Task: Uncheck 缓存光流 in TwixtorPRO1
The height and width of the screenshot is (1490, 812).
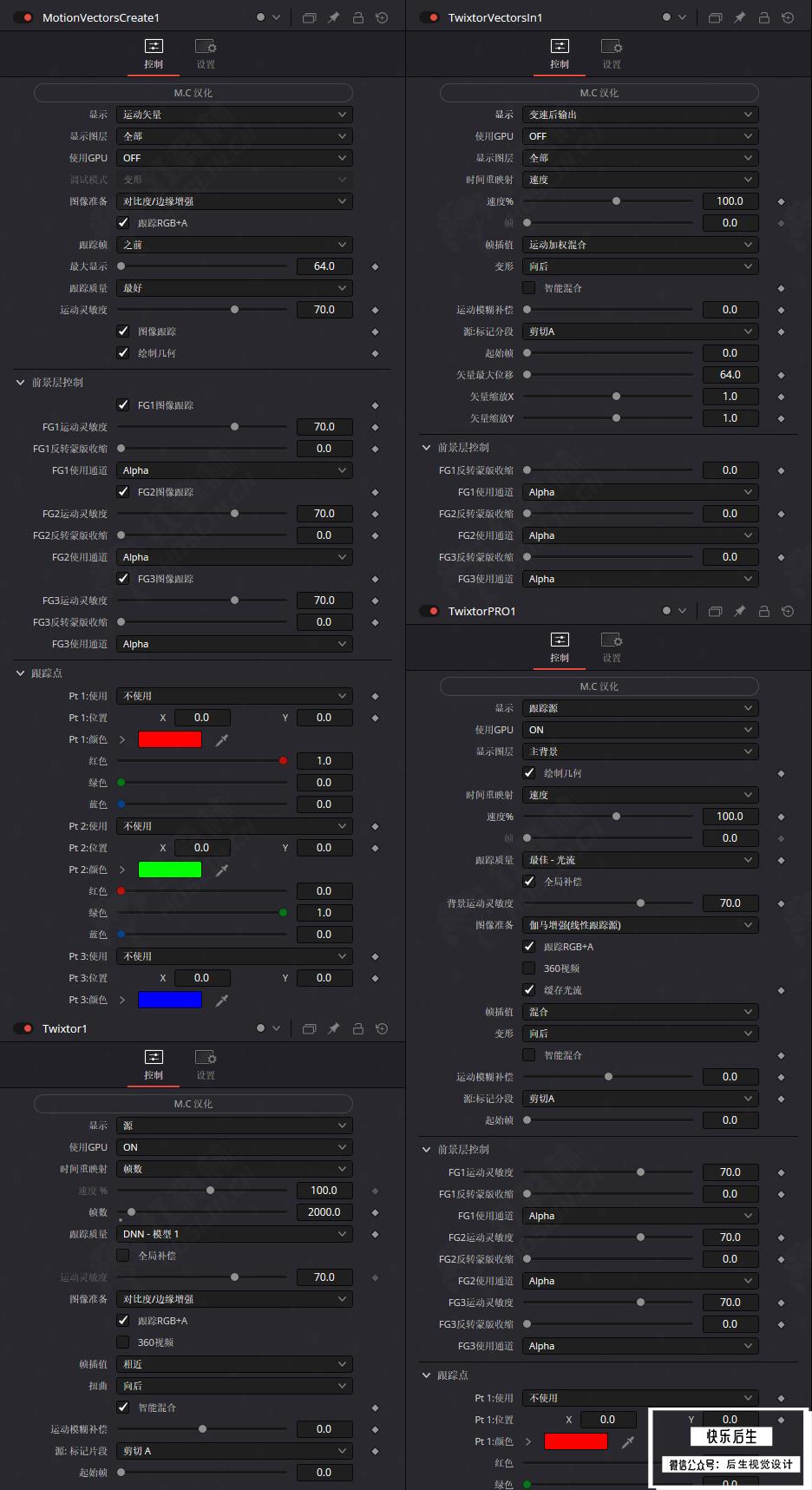Action: coord(529,990)
